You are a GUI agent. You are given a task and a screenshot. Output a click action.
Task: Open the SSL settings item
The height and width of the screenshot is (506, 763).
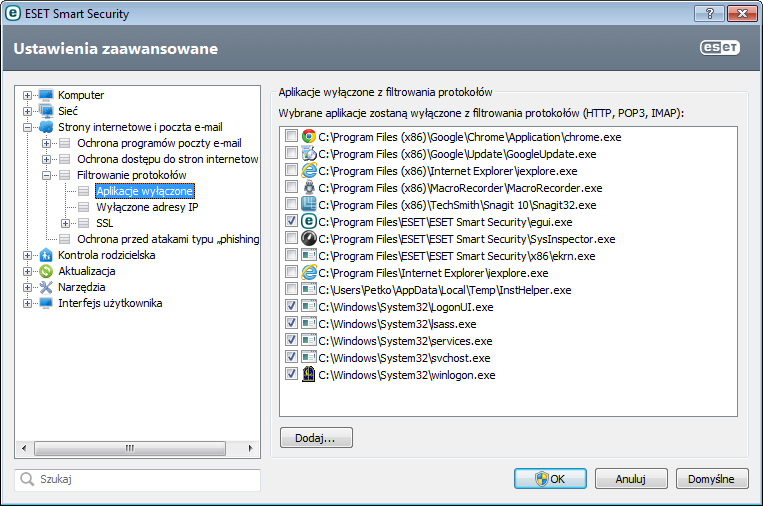point(105,223)
